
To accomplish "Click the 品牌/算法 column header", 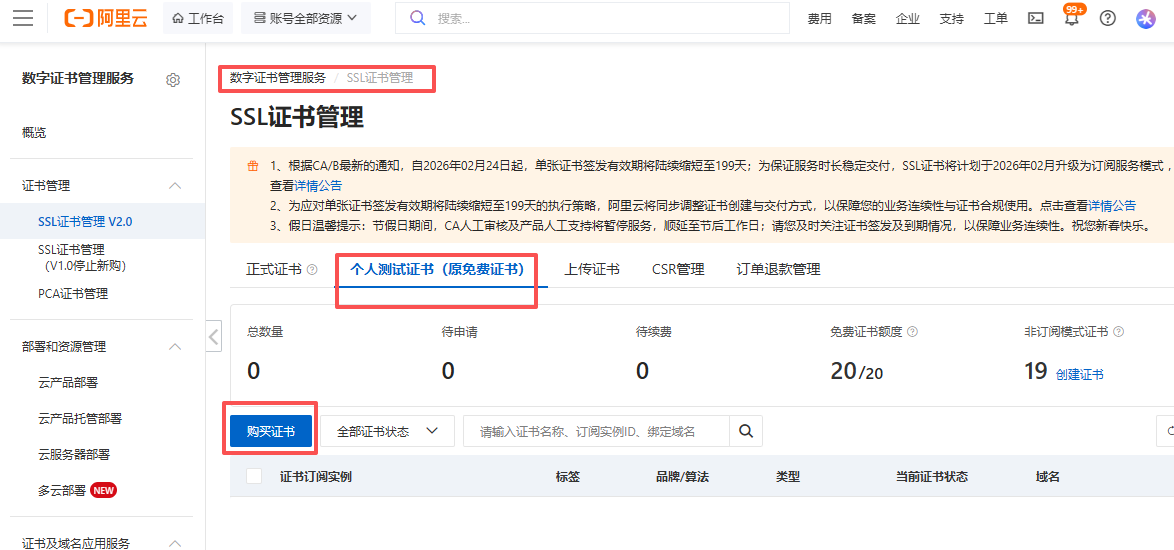I will coord(682,477).
